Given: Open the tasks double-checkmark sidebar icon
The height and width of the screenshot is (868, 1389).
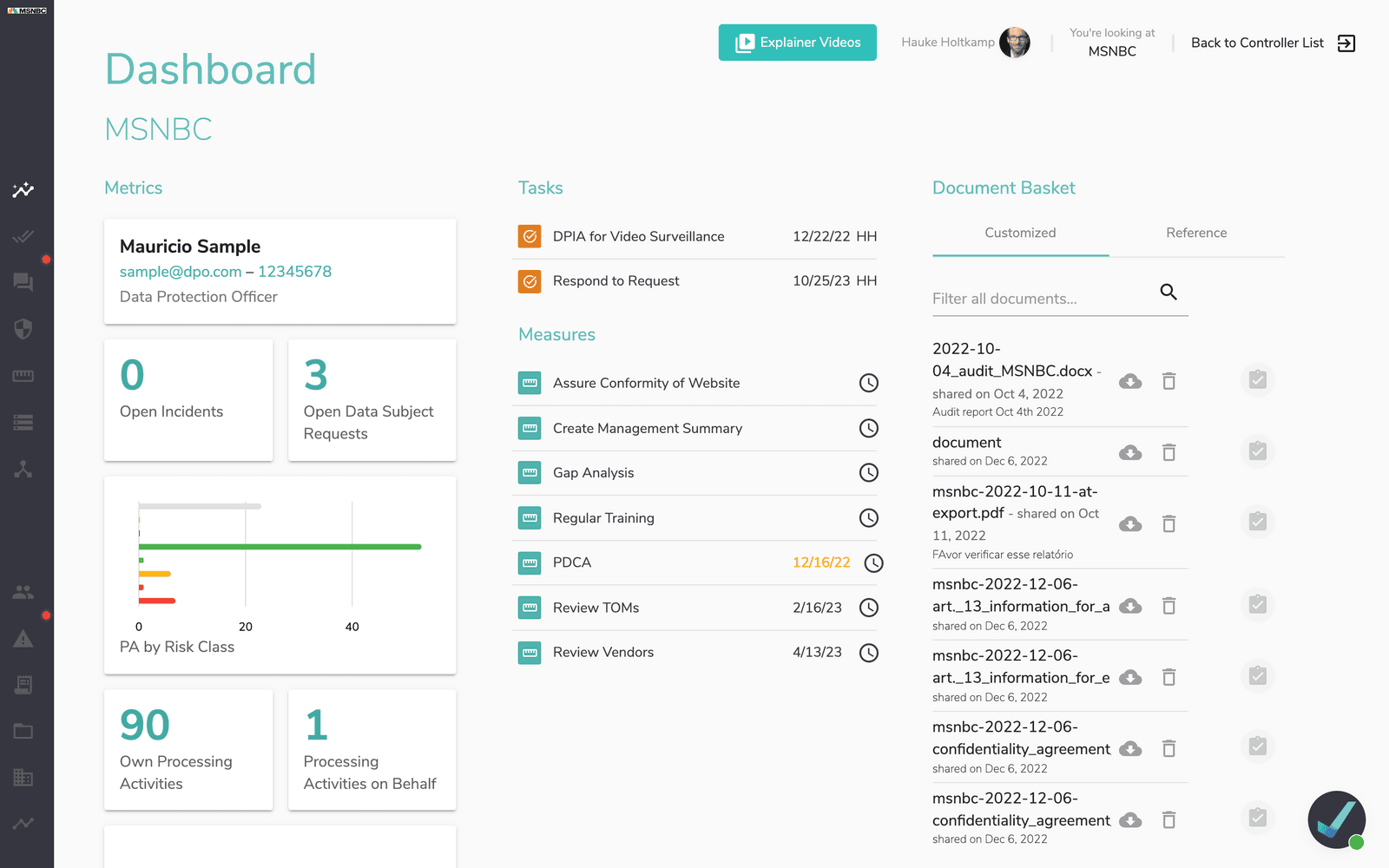Looking at the screenshot, I should pyautogui.click(x=24, y=236).
